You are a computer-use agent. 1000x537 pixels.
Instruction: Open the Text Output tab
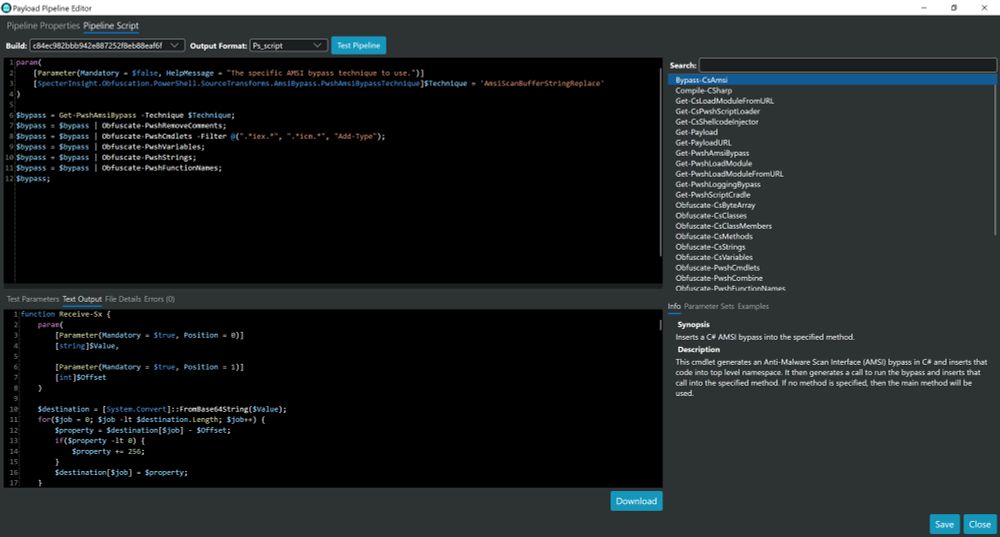tap(82, 299)
